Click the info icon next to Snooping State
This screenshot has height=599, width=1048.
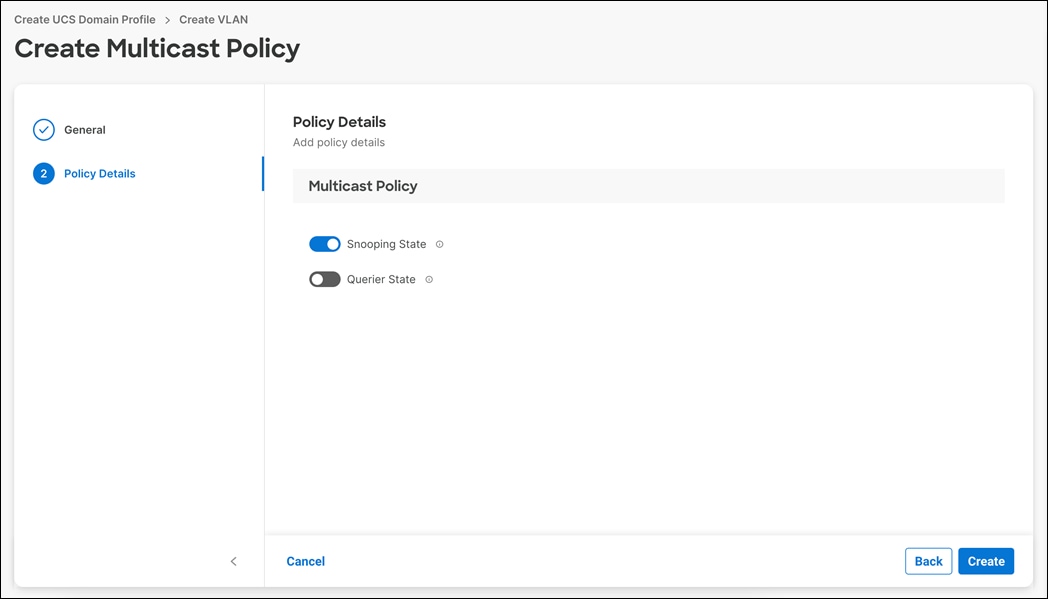(440, 243)
